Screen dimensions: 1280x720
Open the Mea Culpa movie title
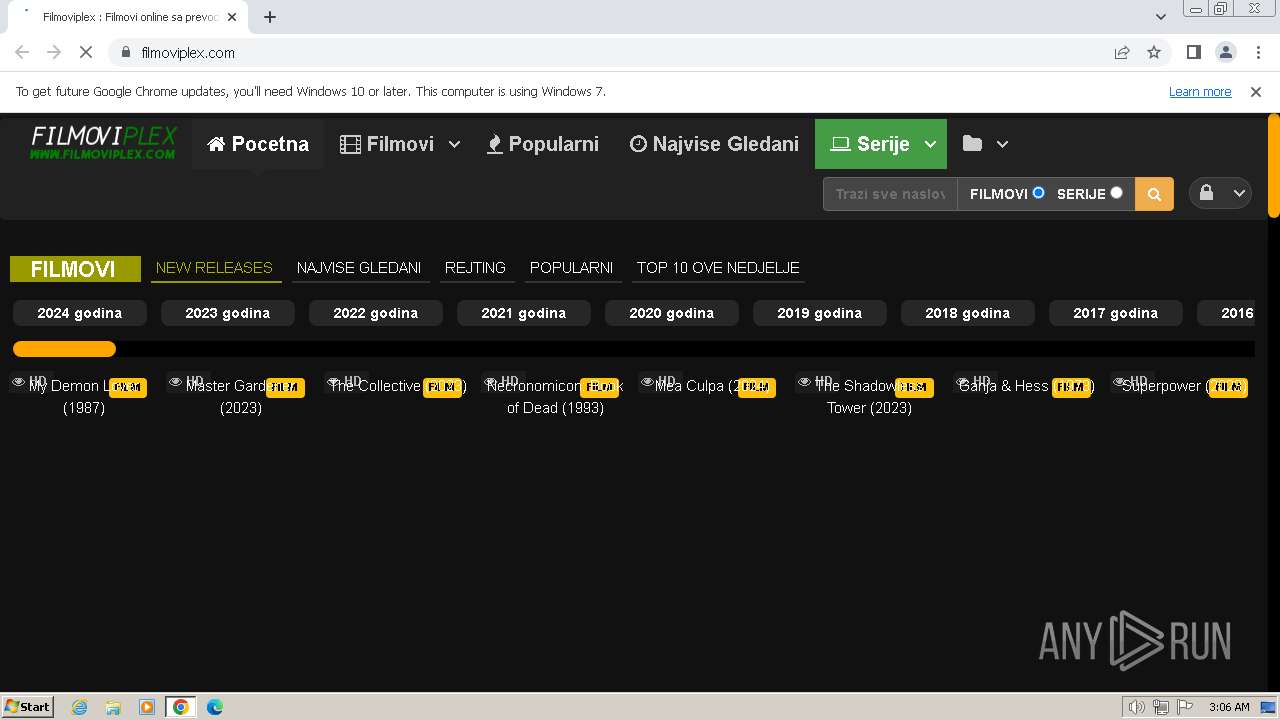[x=713, y=386]
